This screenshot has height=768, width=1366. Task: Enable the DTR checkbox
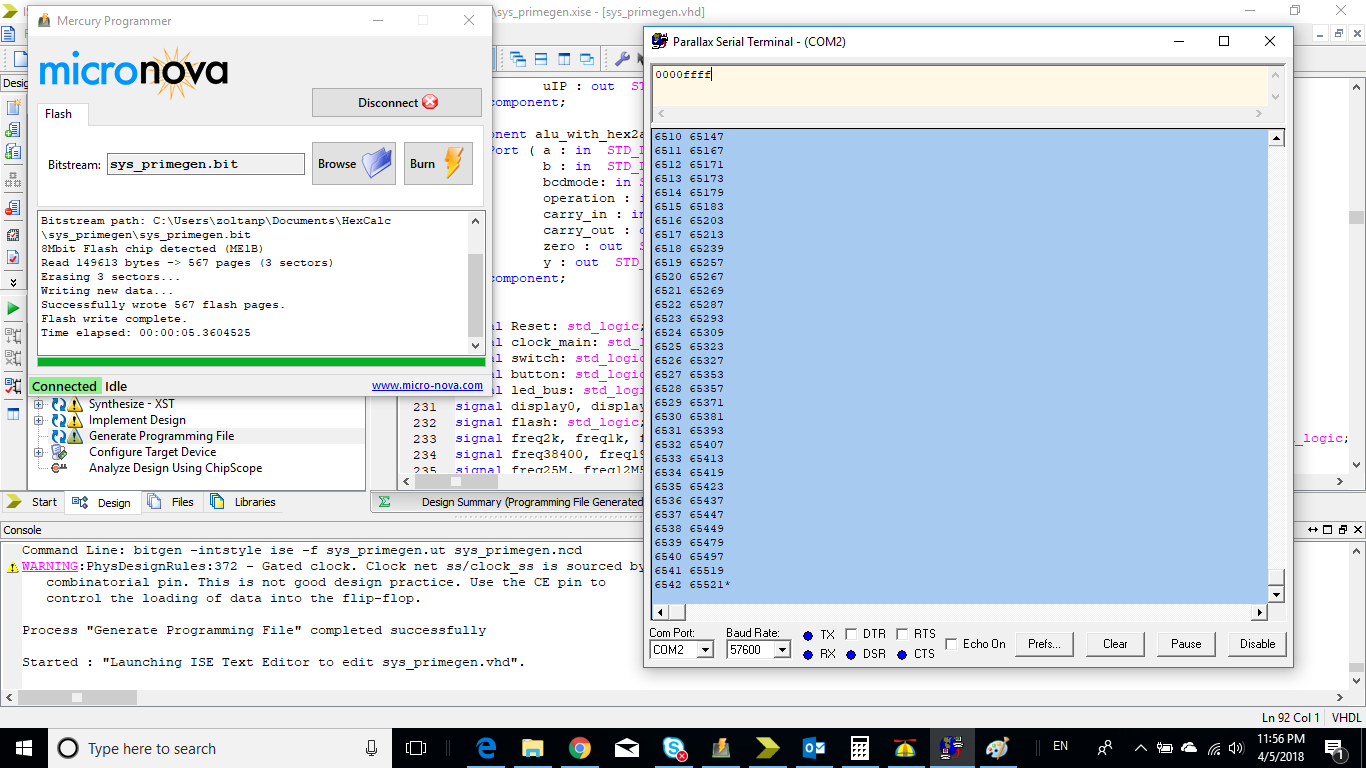[851, 634]
